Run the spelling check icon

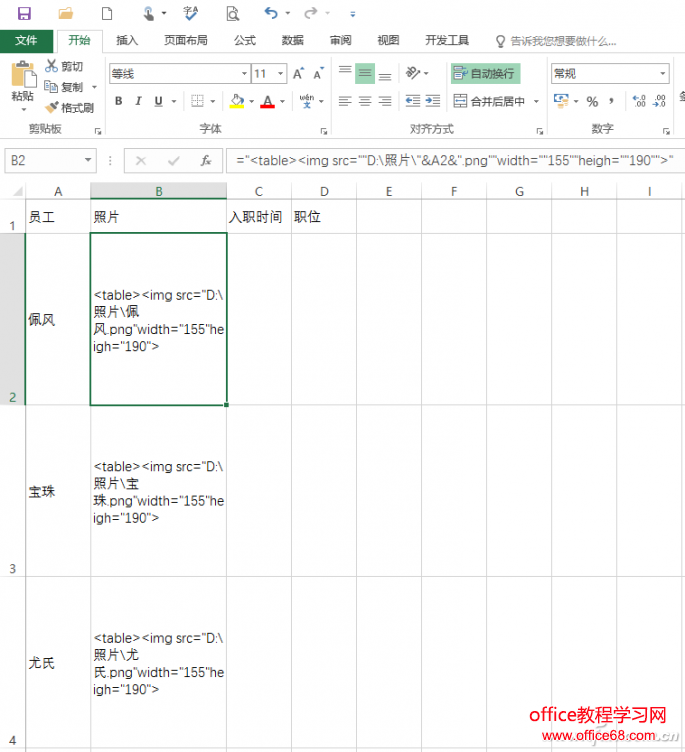tap(190, 13)
